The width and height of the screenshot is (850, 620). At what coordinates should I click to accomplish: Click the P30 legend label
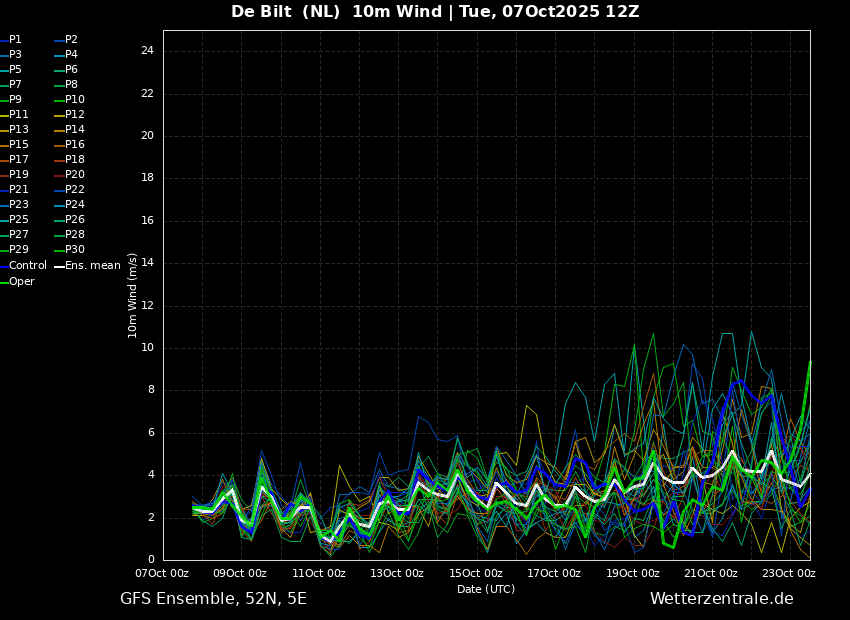point(75,249)
